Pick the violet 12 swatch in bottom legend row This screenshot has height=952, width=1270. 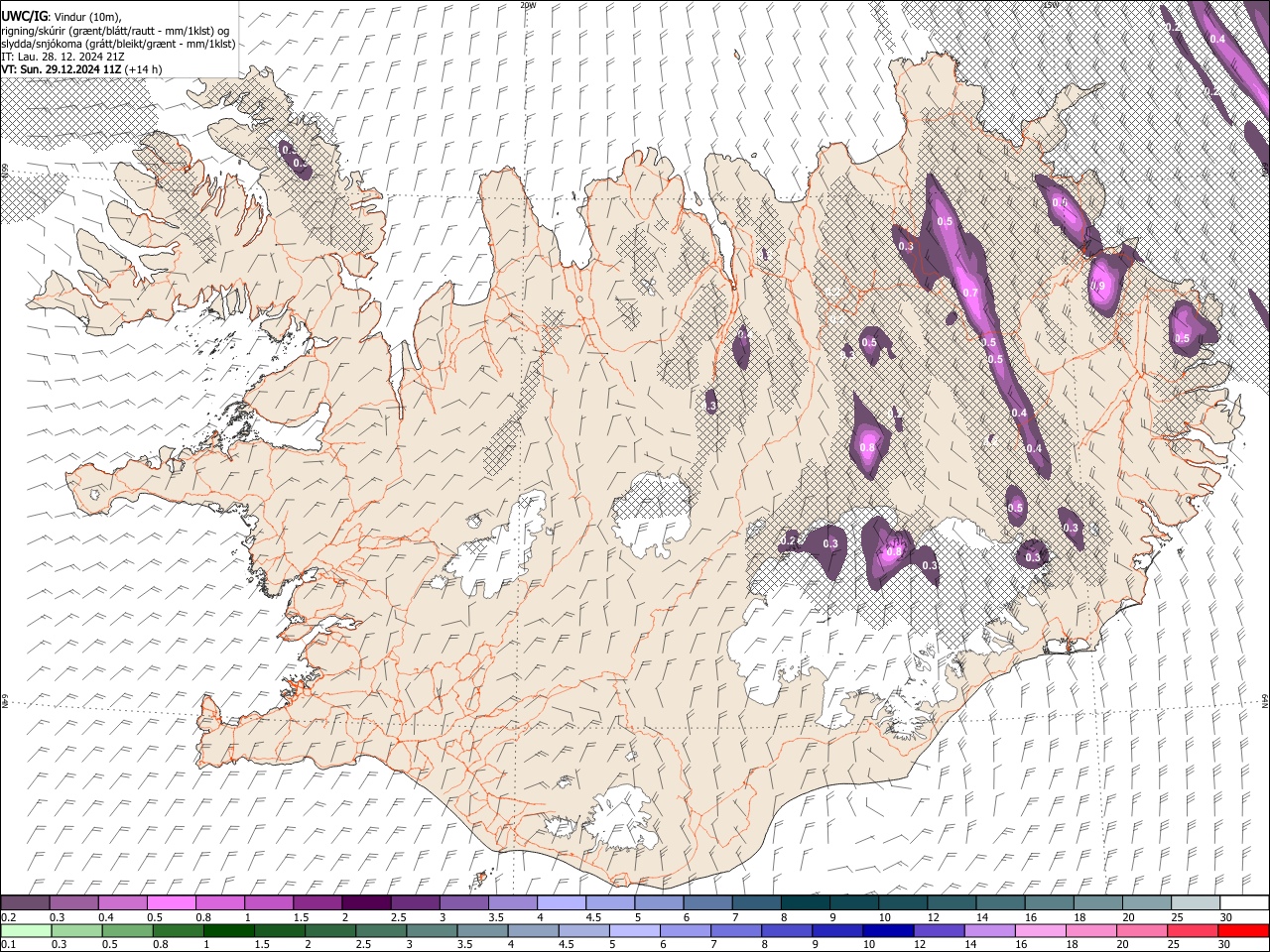[x=939, y=930]
